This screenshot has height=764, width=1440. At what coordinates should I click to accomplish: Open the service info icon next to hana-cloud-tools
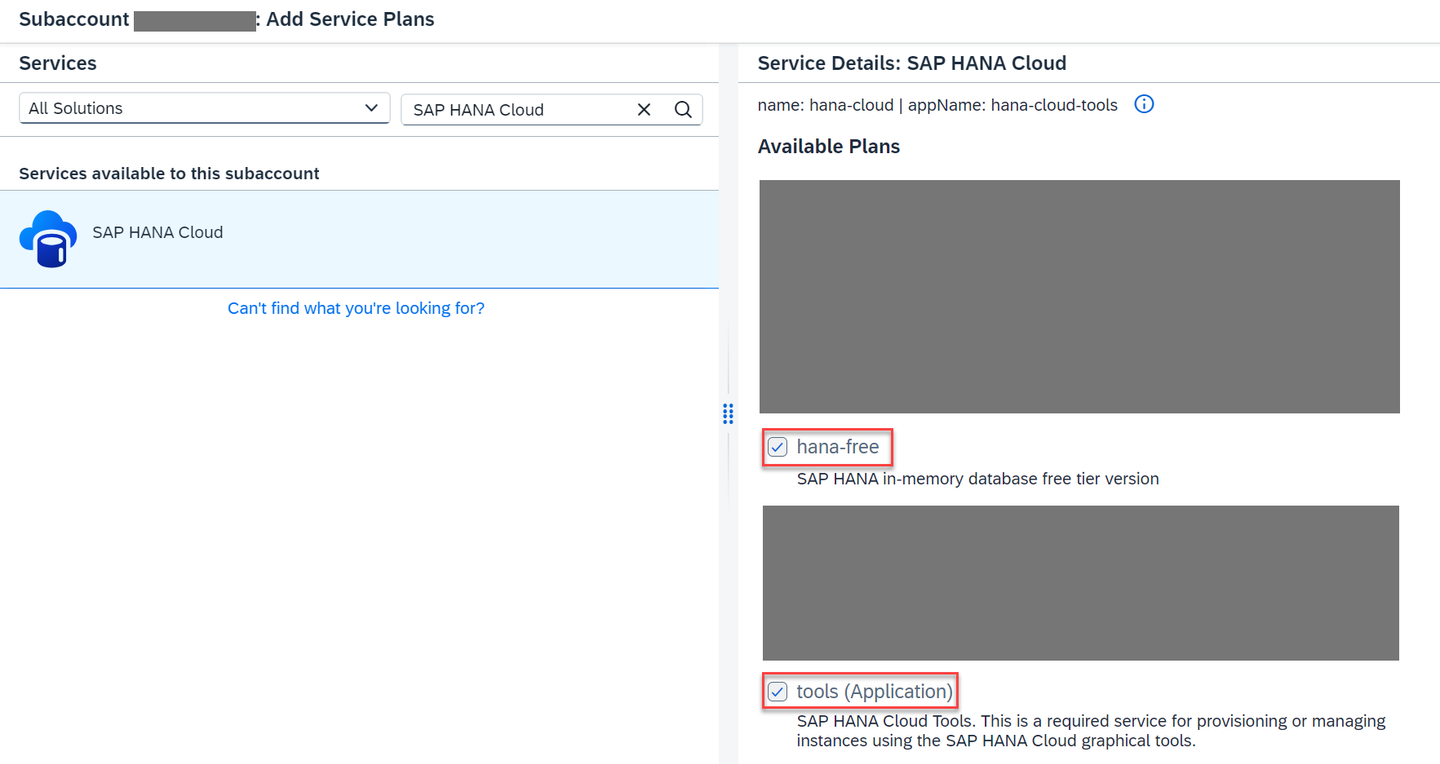click(x=1144, y=104)
